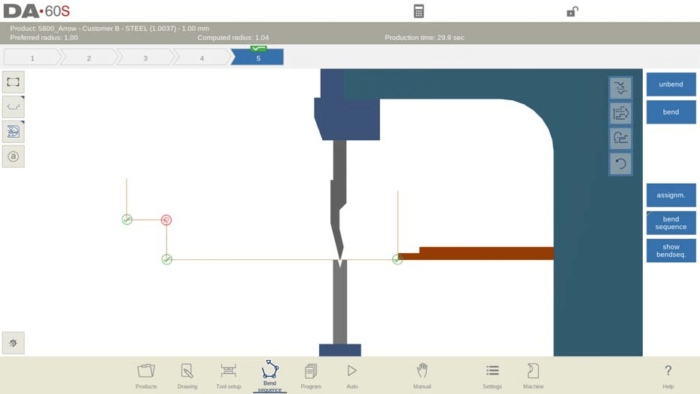This screenshot has width=700, height=394.
Task: Open the calculator icon in header
Action: pyautogui.click(x=418, y=11)
